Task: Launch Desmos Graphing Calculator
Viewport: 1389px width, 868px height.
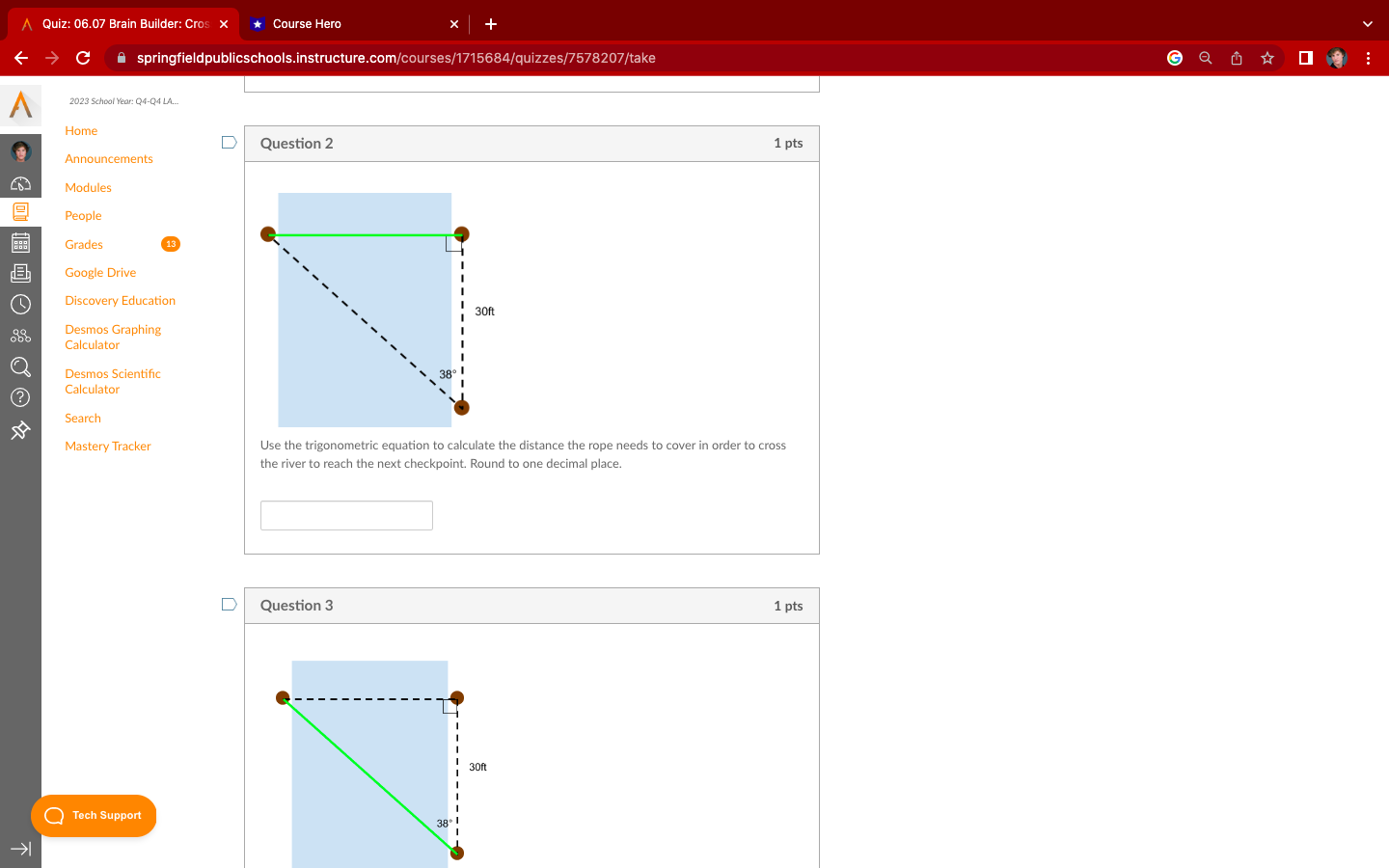Action: (113, 338)
